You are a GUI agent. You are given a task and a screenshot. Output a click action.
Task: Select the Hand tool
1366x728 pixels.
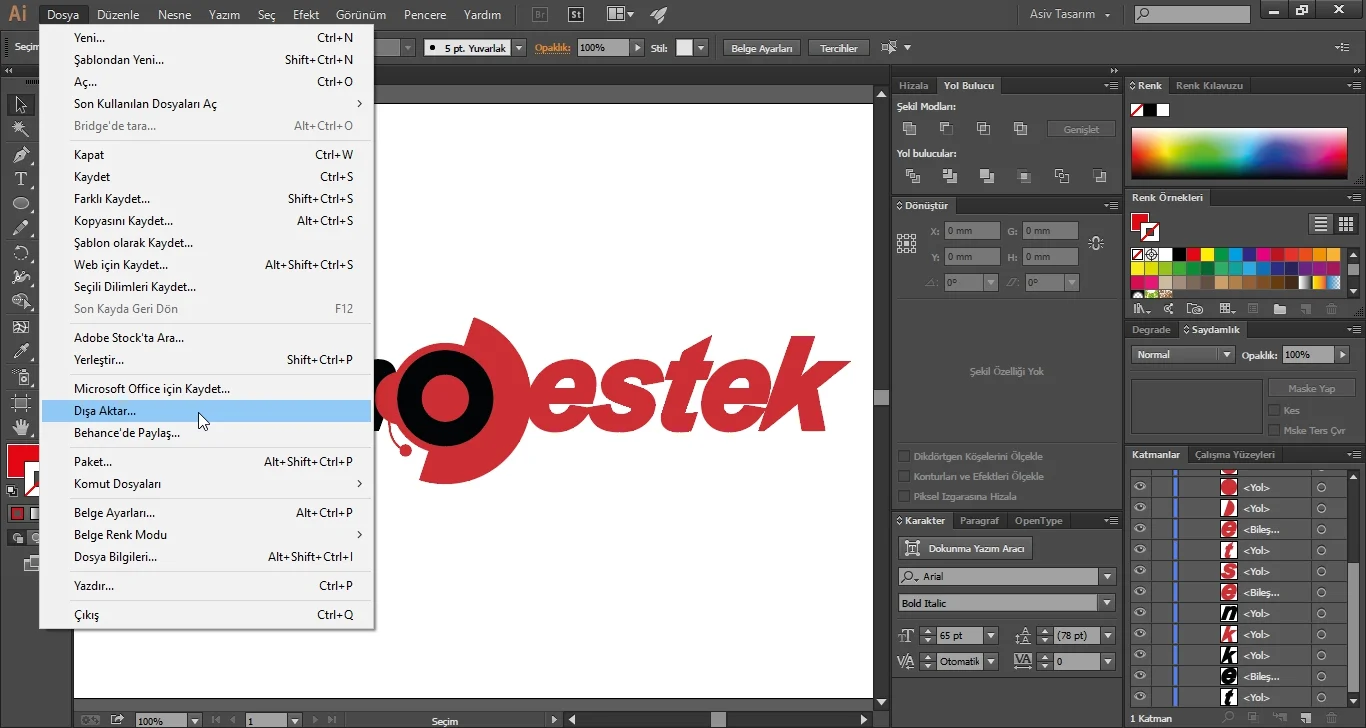coord(20,427)
